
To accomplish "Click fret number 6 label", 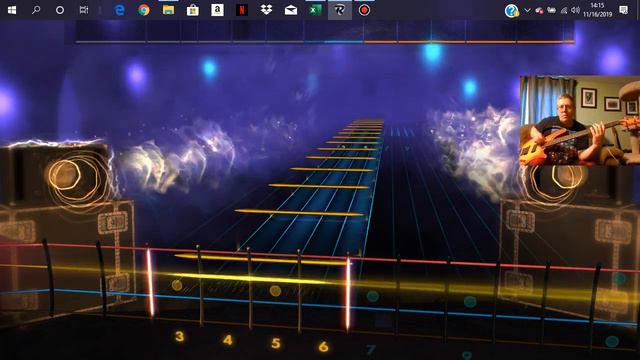I will pos(323,347).
